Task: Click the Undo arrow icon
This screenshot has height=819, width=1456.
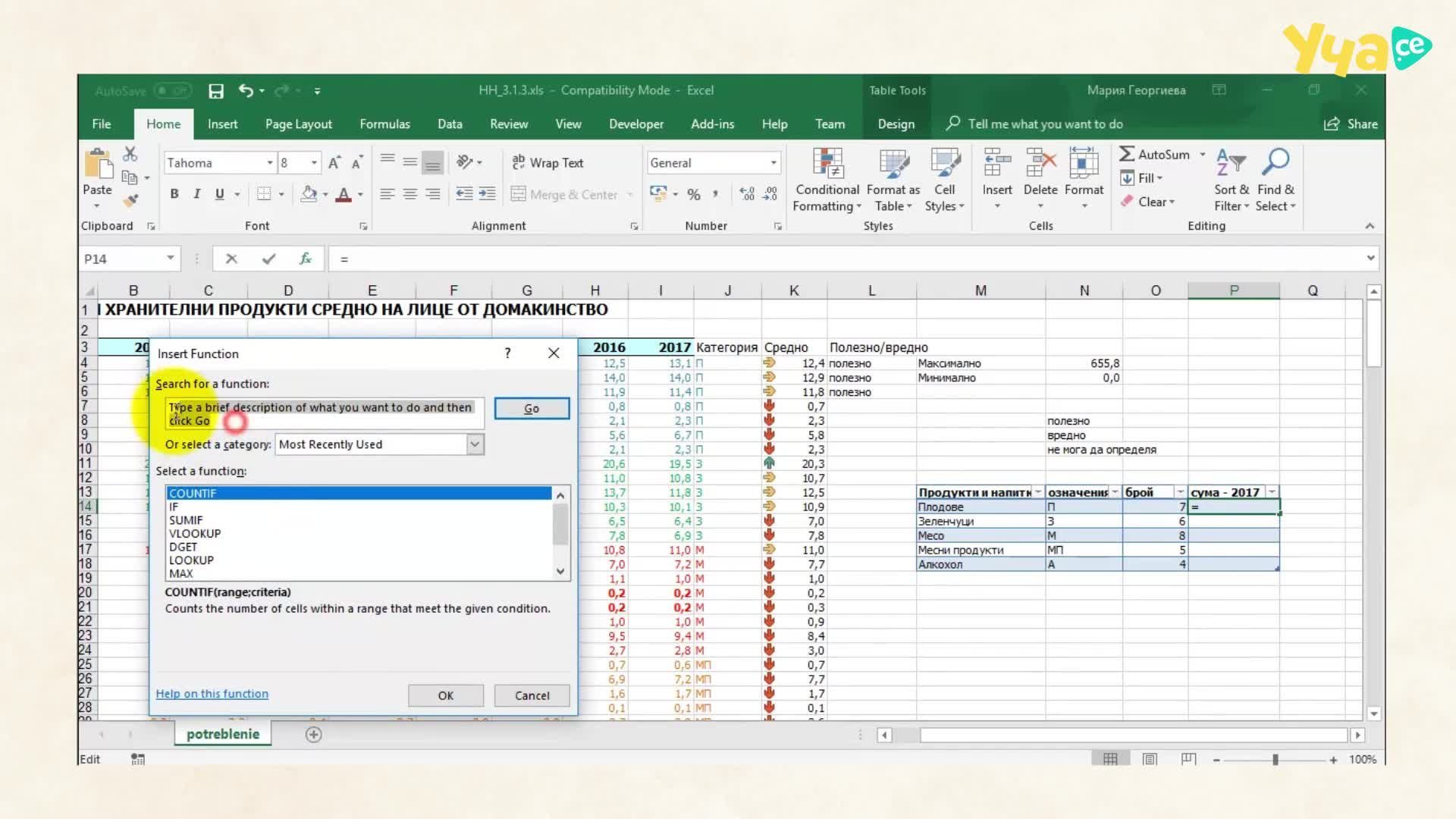Action: pos(246,91)
